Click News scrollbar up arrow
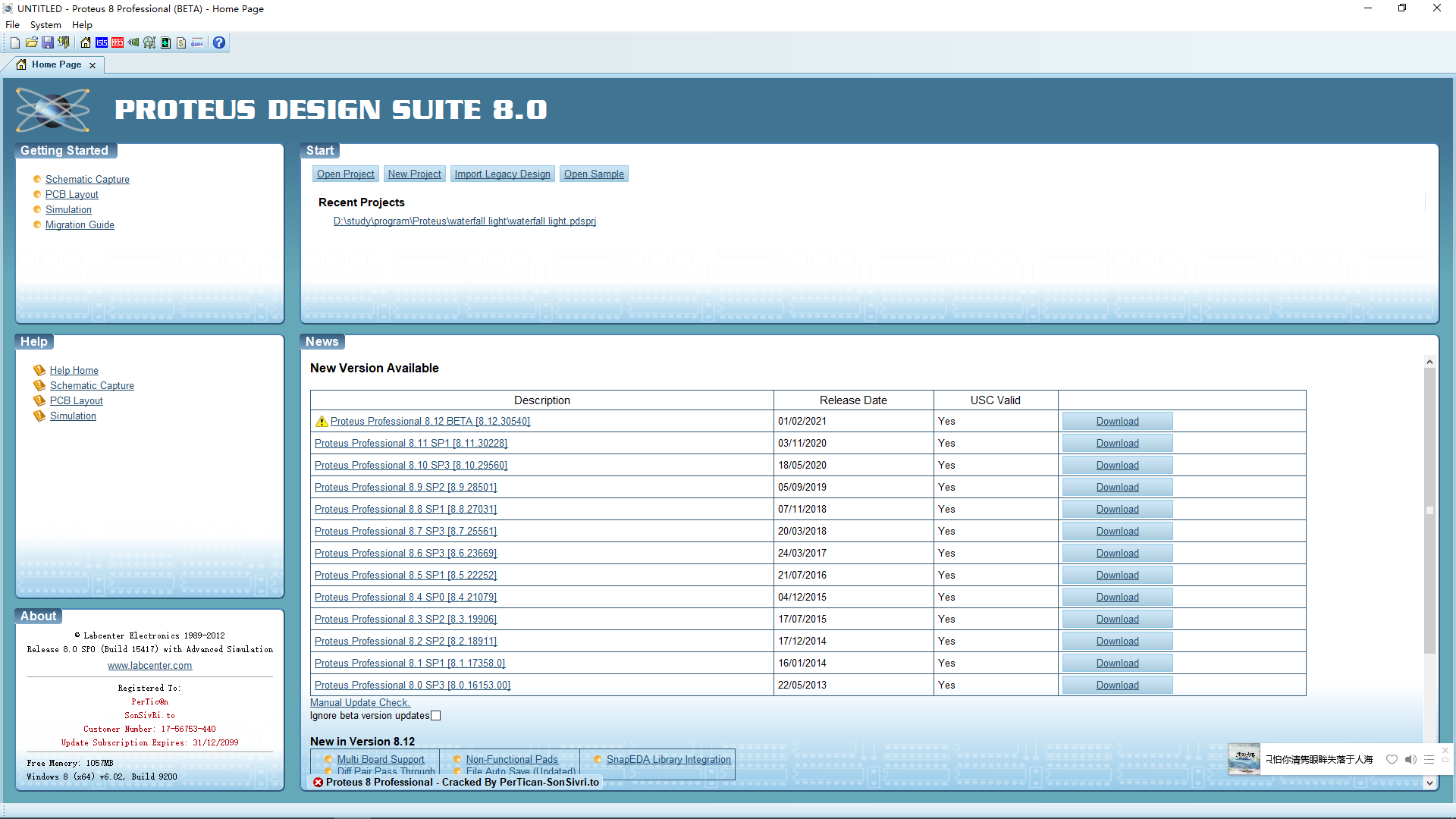 coord(1429,362)
